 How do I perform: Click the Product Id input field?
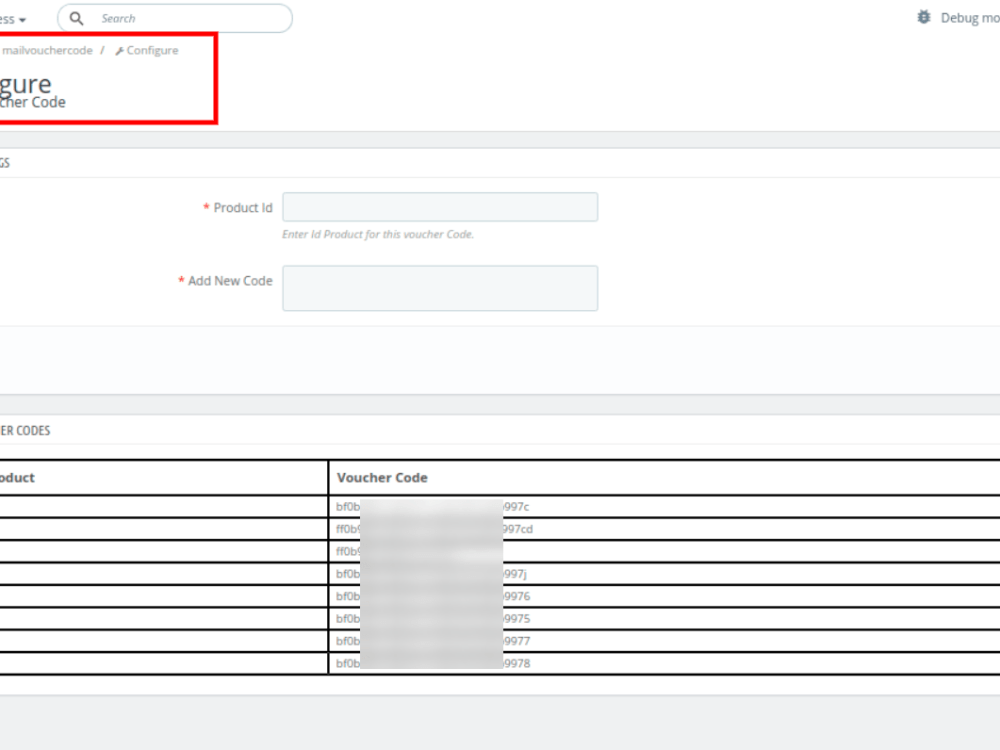tap(440, 206)
